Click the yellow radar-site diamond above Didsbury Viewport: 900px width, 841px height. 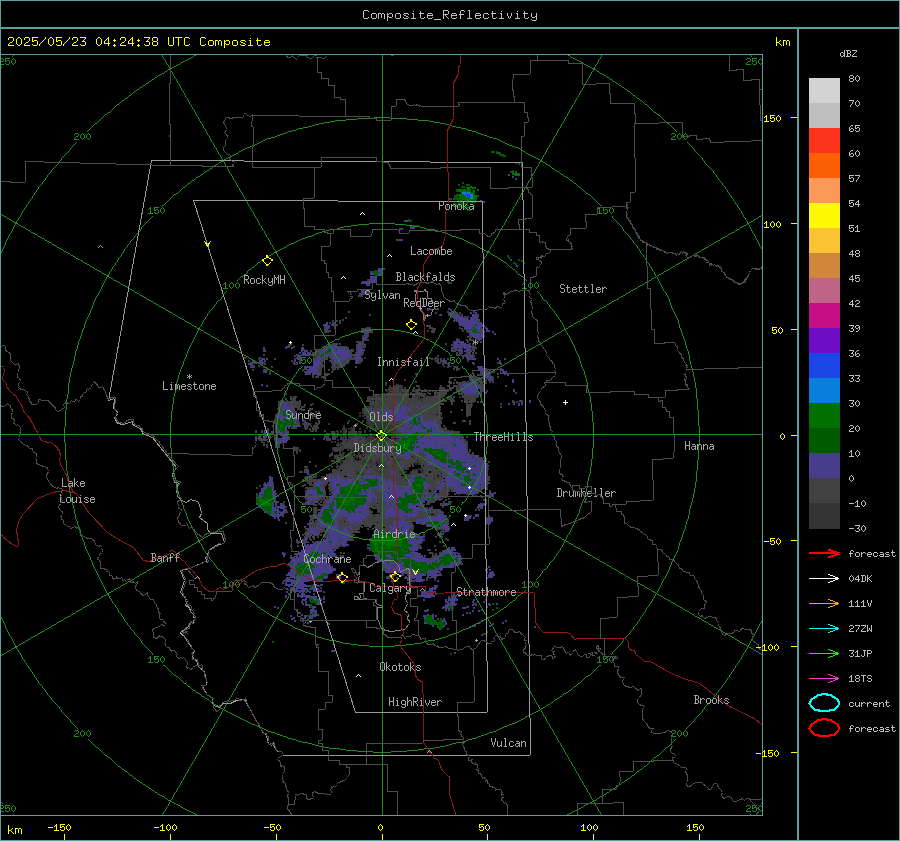[x=381, y=436]
